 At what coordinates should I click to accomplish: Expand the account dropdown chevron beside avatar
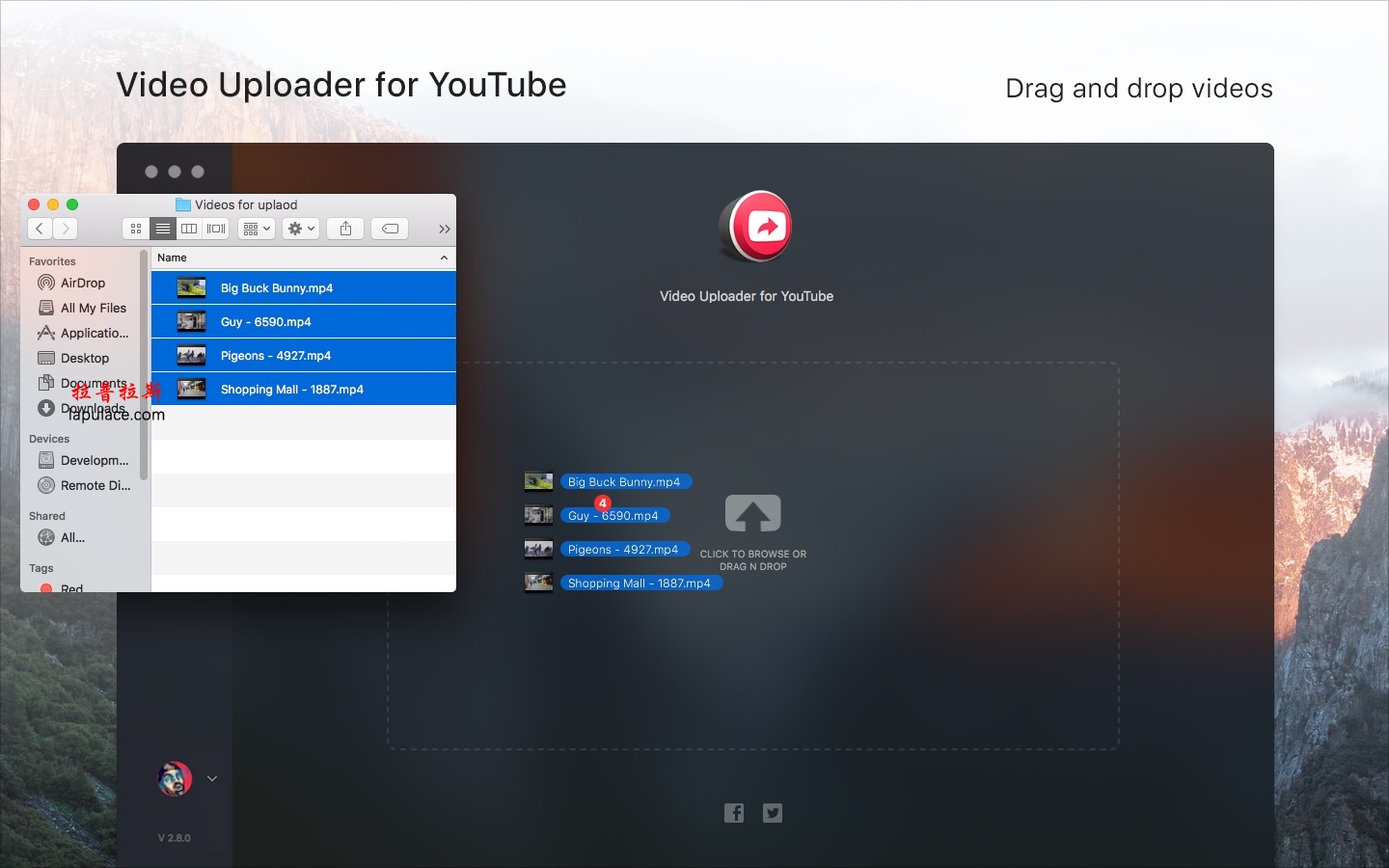pos(212,778)
